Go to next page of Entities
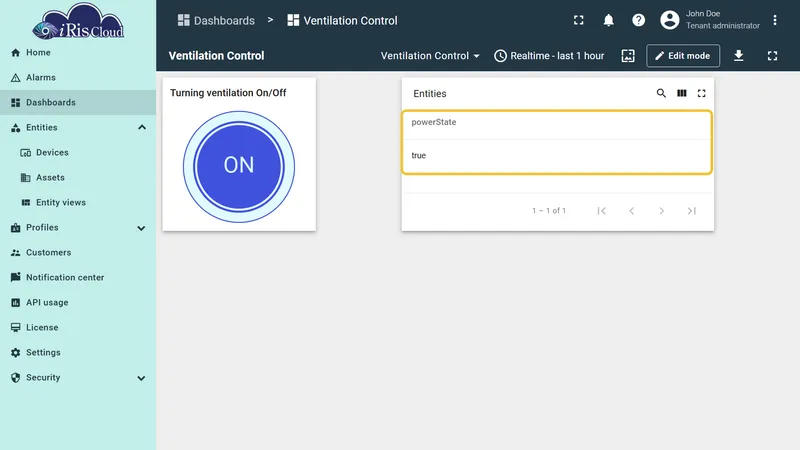 click(x=661, y=211)
